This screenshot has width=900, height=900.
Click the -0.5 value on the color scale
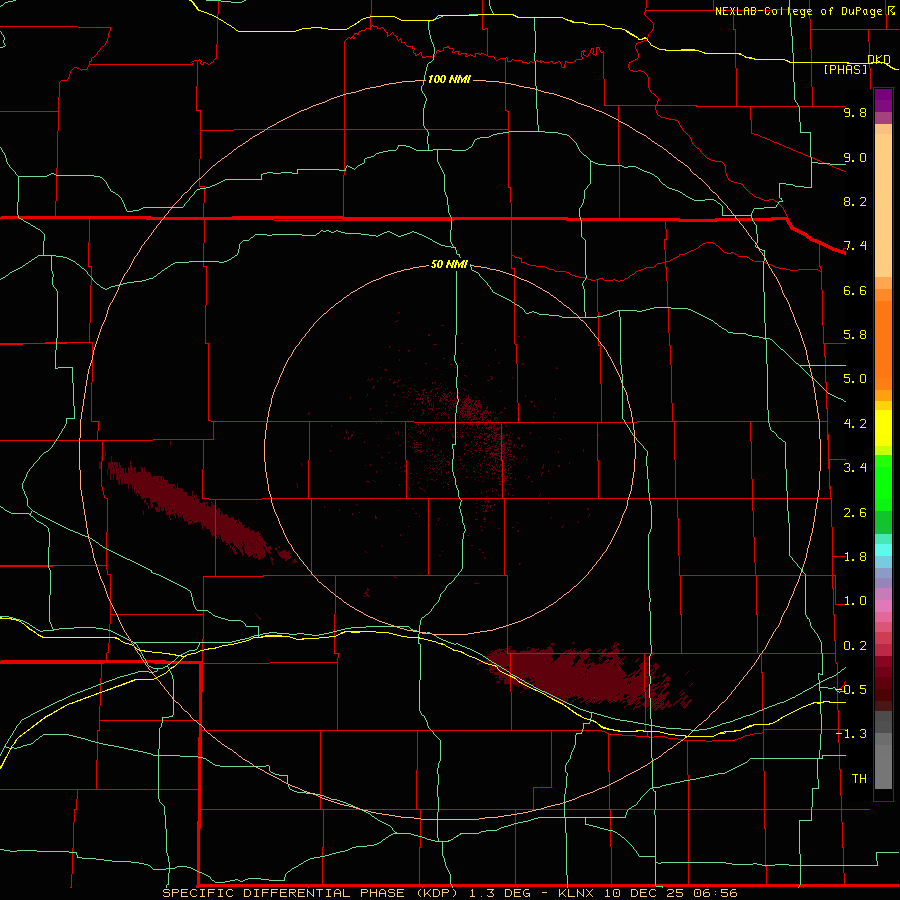pyautogui.click(x=851, y=690)
